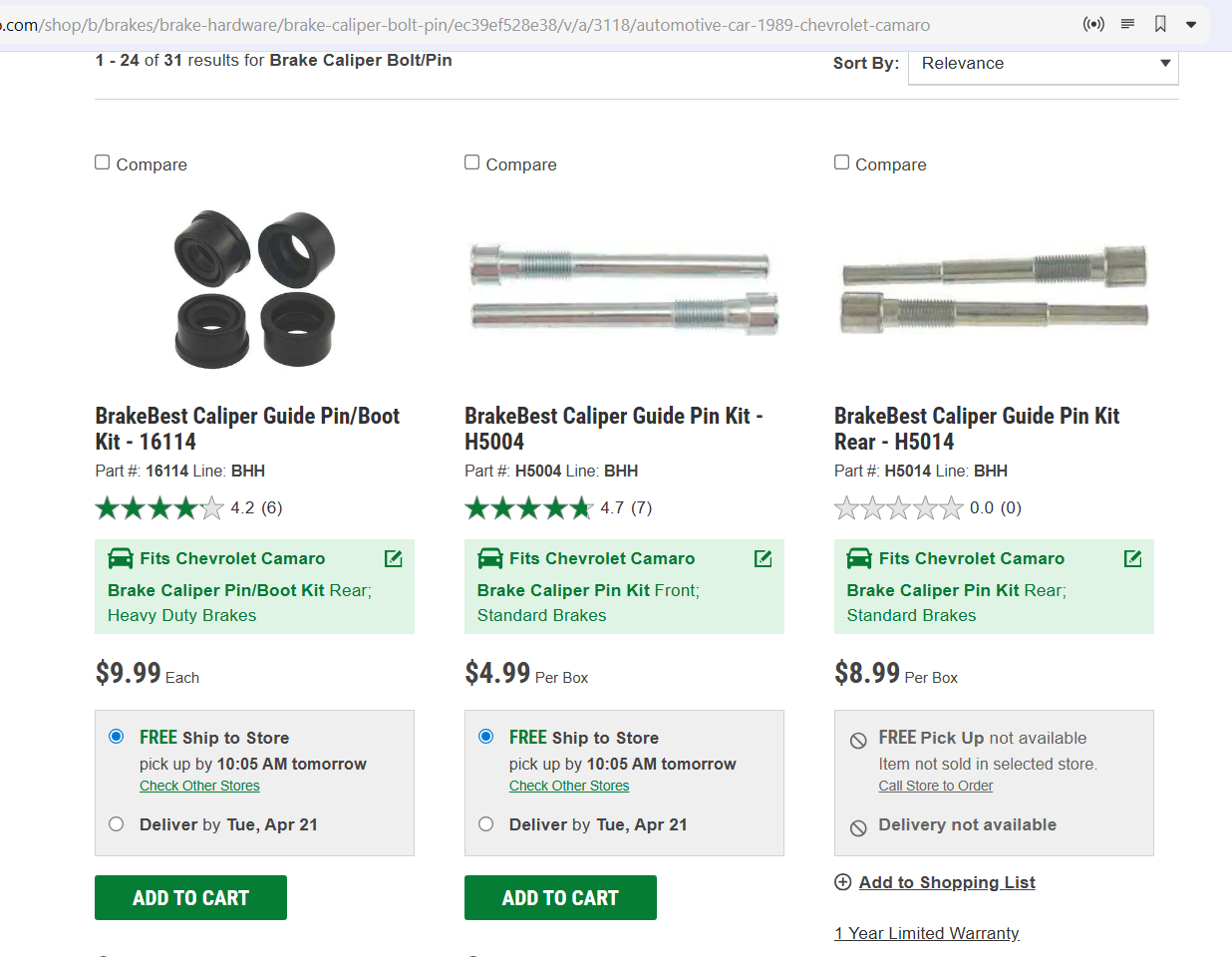This screenshot has height=957, width=1232.
Task: Open the H5014 rear pin kit image
Action: 995,289
